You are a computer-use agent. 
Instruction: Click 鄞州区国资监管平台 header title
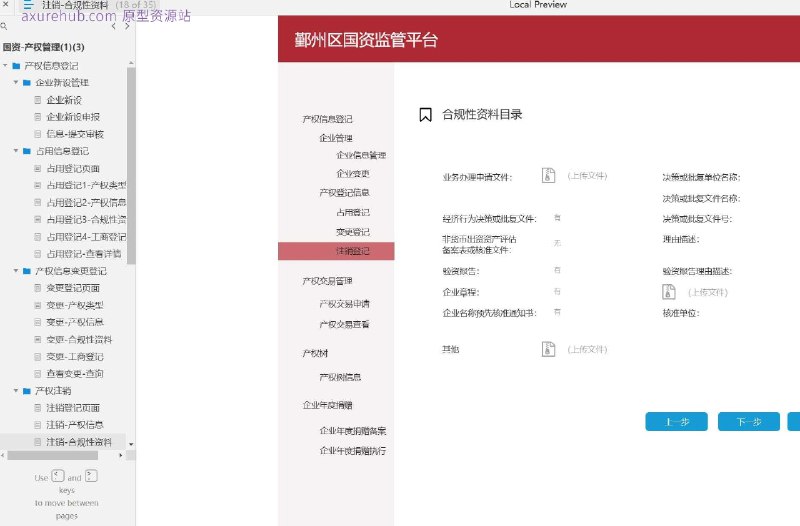(x=366, y=40)
